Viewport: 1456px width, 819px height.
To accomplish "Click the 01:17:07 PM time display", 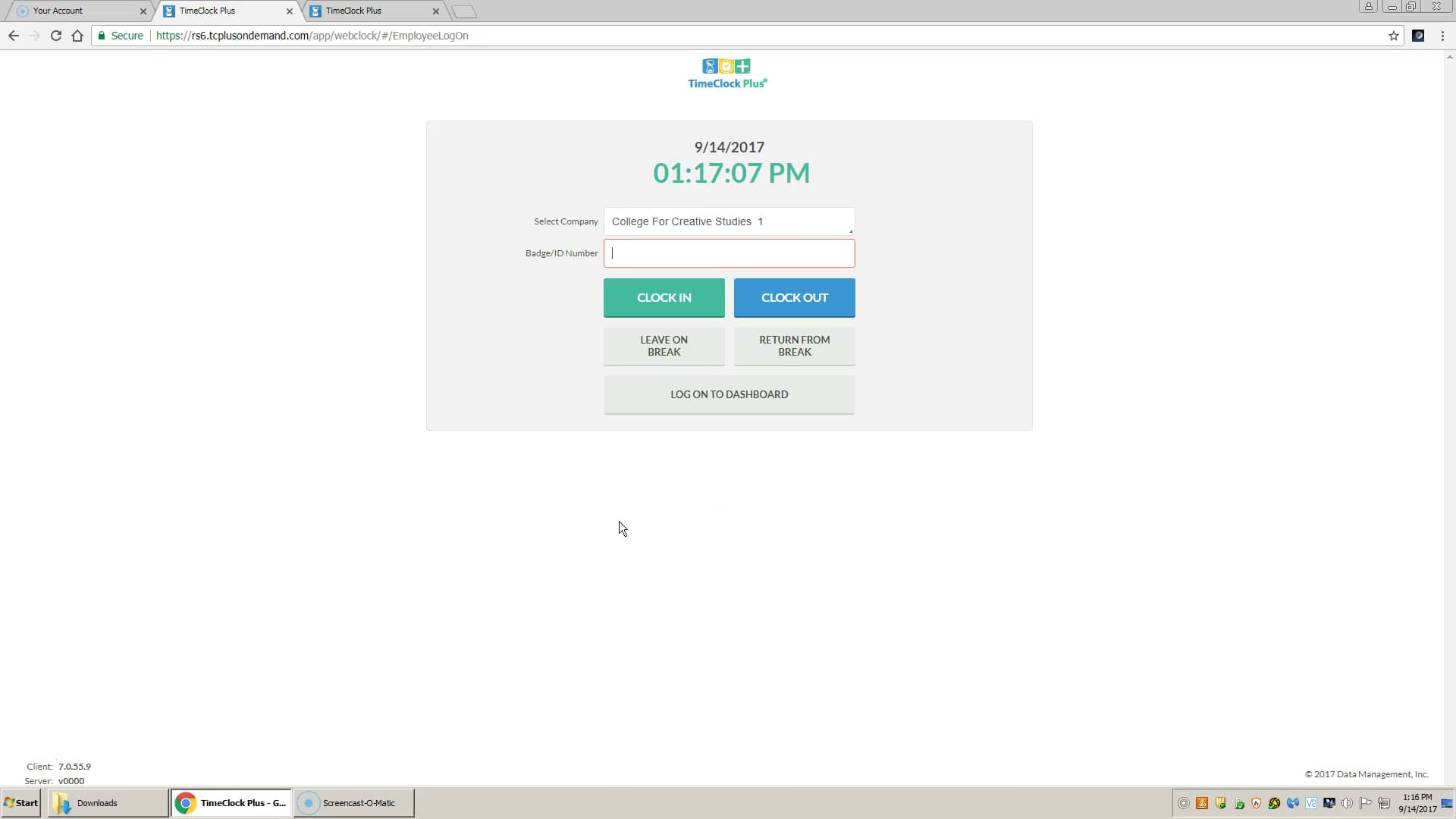I will coord(731,173).
